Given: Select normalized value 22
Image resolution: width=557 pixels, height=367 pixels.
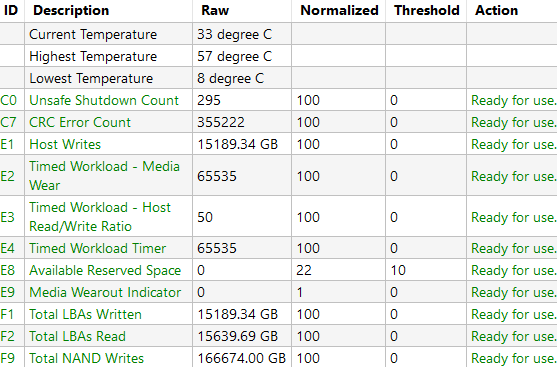Looking at the screenshot, I should 304,270.
